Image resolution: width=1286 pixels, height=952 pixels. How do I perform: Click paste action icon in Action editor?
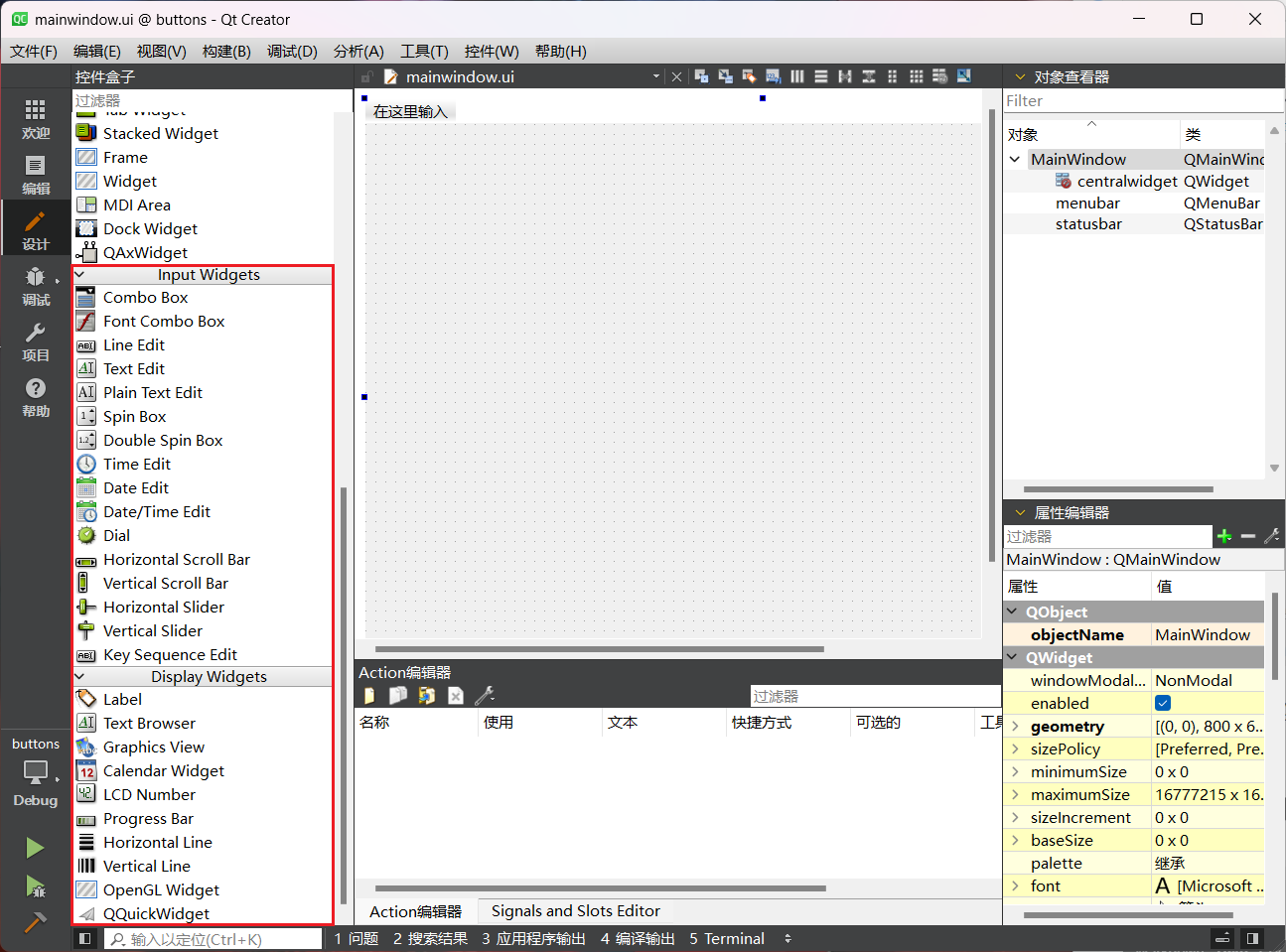427,696
